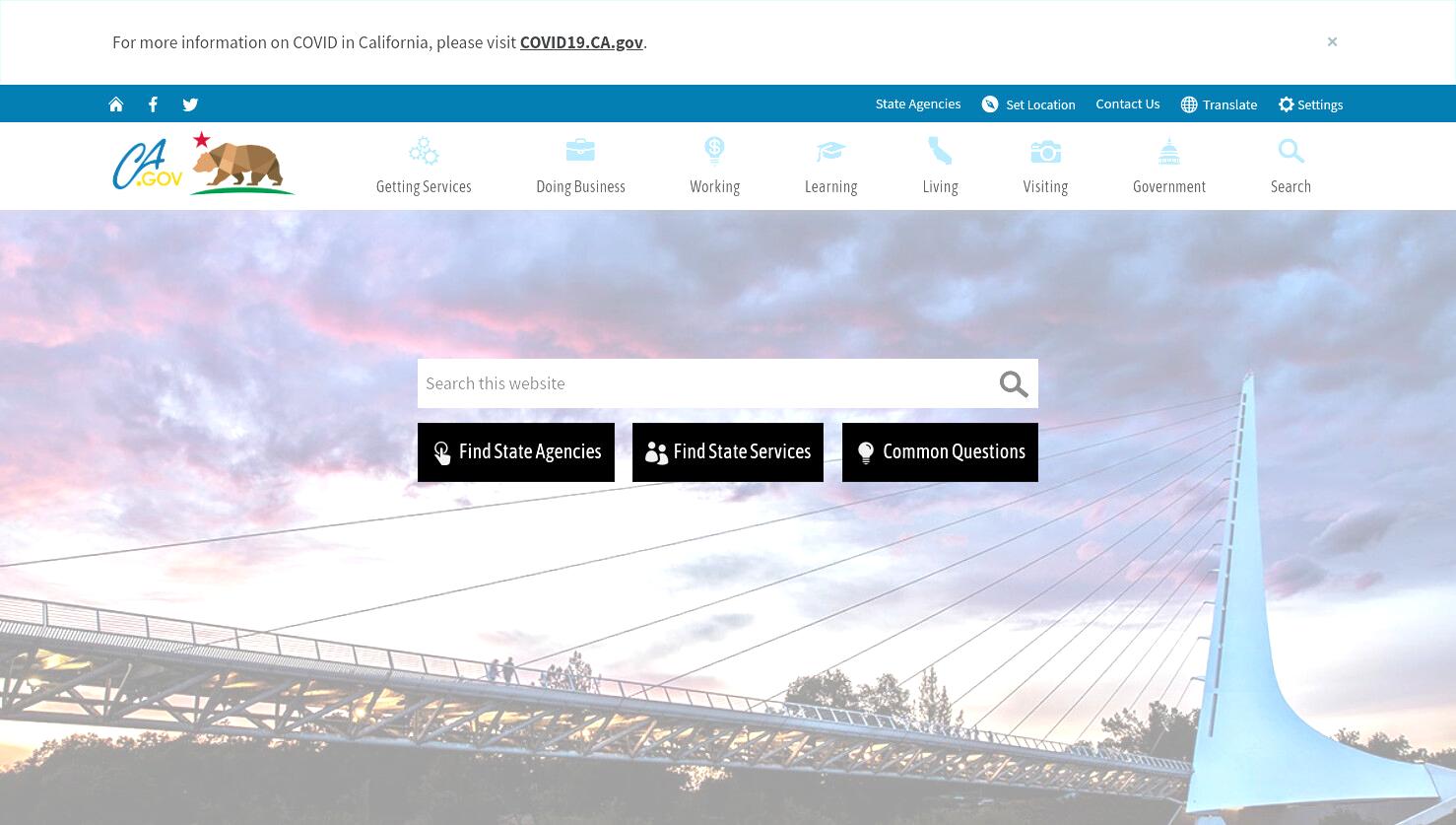Click hand pointer icon on Find State Agencies
Image resolution: width=1456 pixels, height=825 pixels.
point(442,453)
